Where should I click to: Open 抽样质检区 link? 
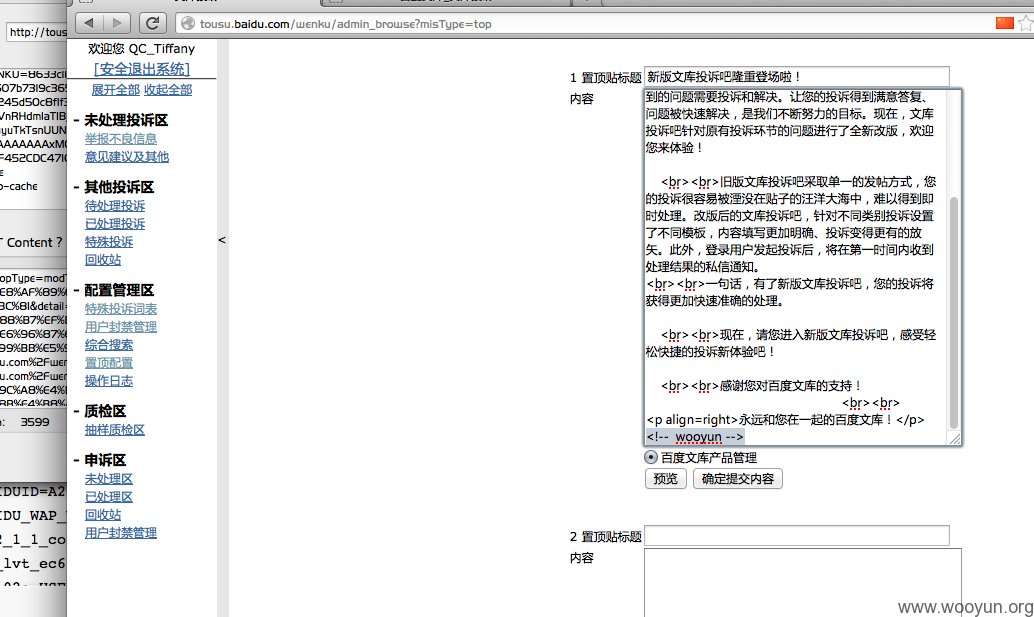[x=115, y=430]
